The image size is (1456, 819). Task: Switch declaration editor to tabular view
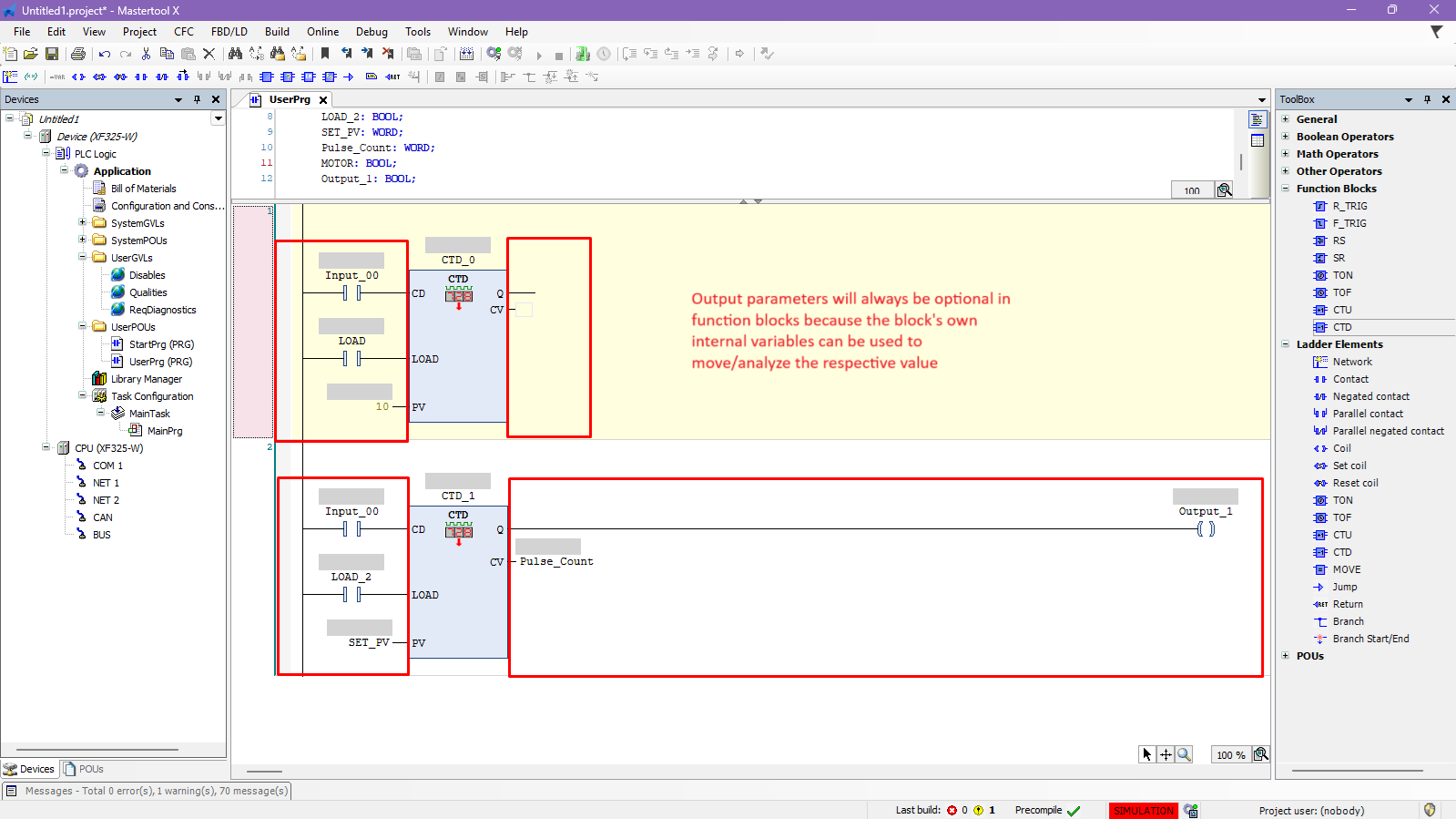point(1257,140)
